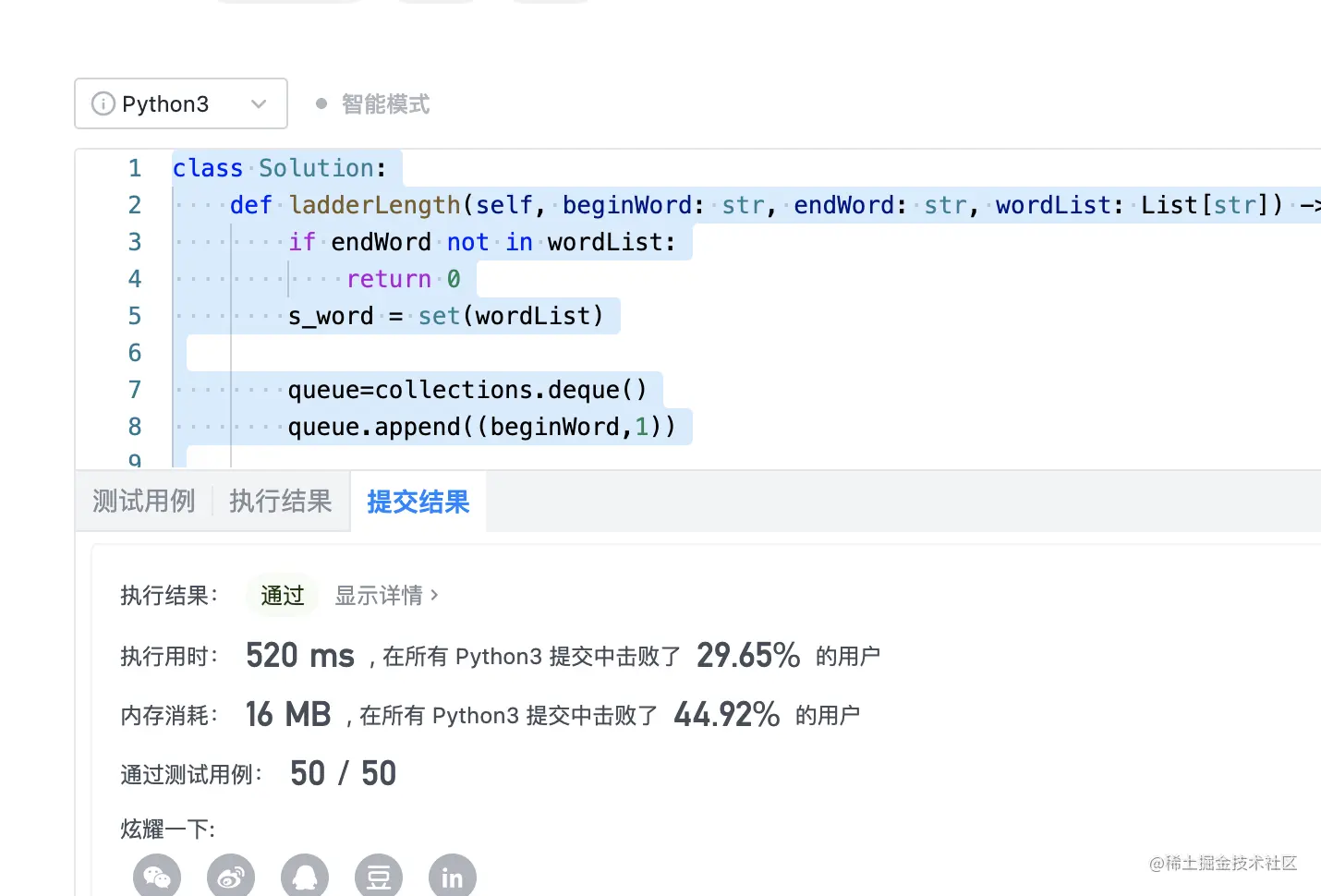
Task: Share result via the Douban icon
Action: coord(379,877)
